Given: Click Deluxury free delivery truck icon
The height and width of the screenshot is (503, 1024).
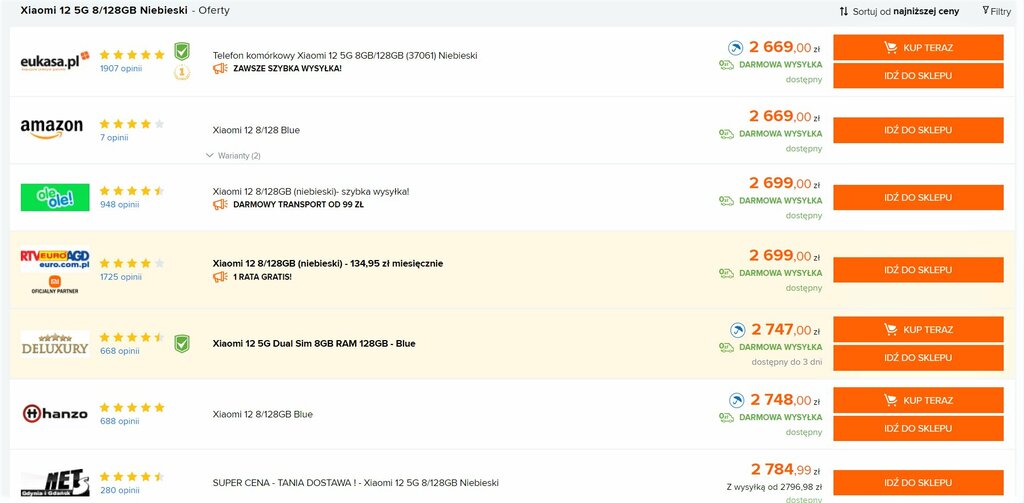Looking at the screenshot, I should [x=726, y=347].
